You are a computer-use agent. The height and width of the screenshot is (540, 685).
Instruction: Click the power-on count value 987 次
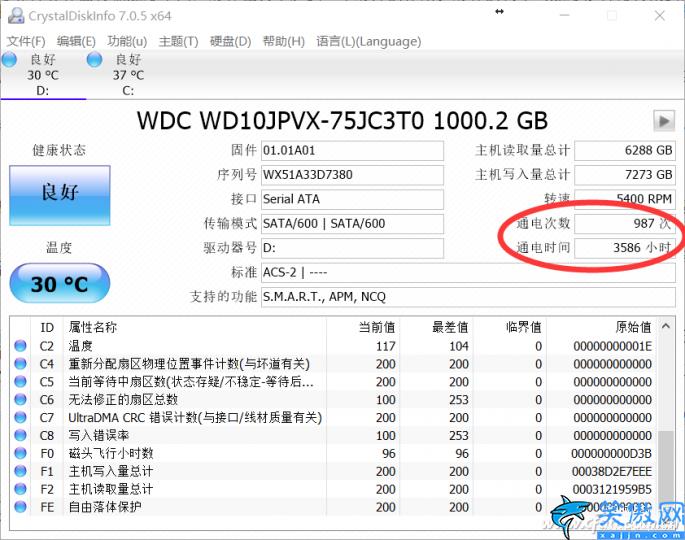coord(625,224)
